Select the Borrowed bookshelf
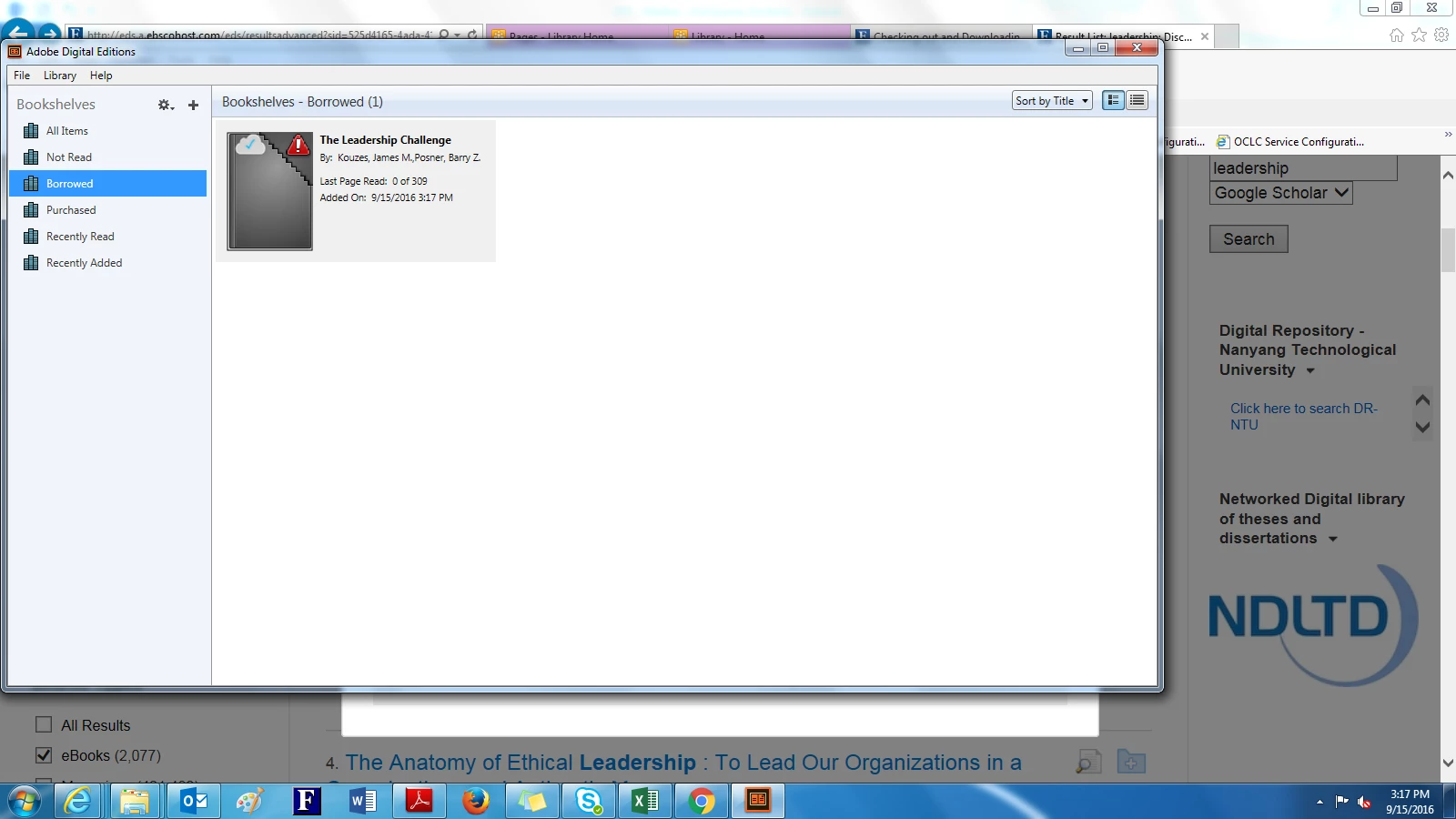This screenshot has width=1456, height=819. click(x=108, y=184)
